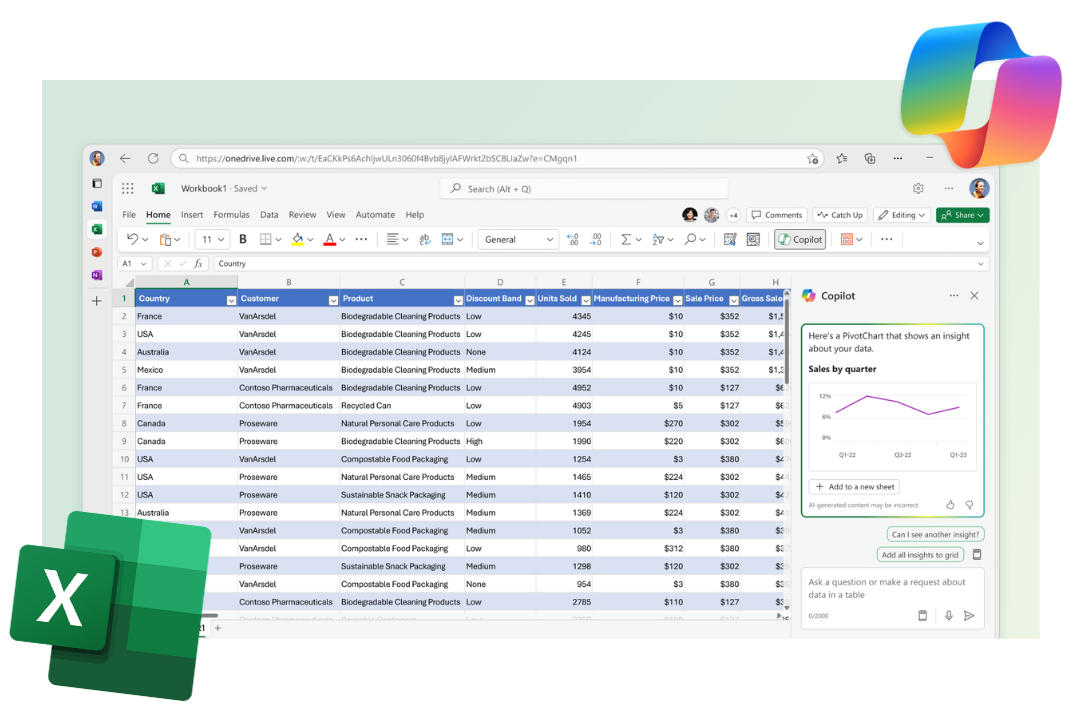Click the Fill Color paint bucket
1080x715 pixels.
(298, 239)
